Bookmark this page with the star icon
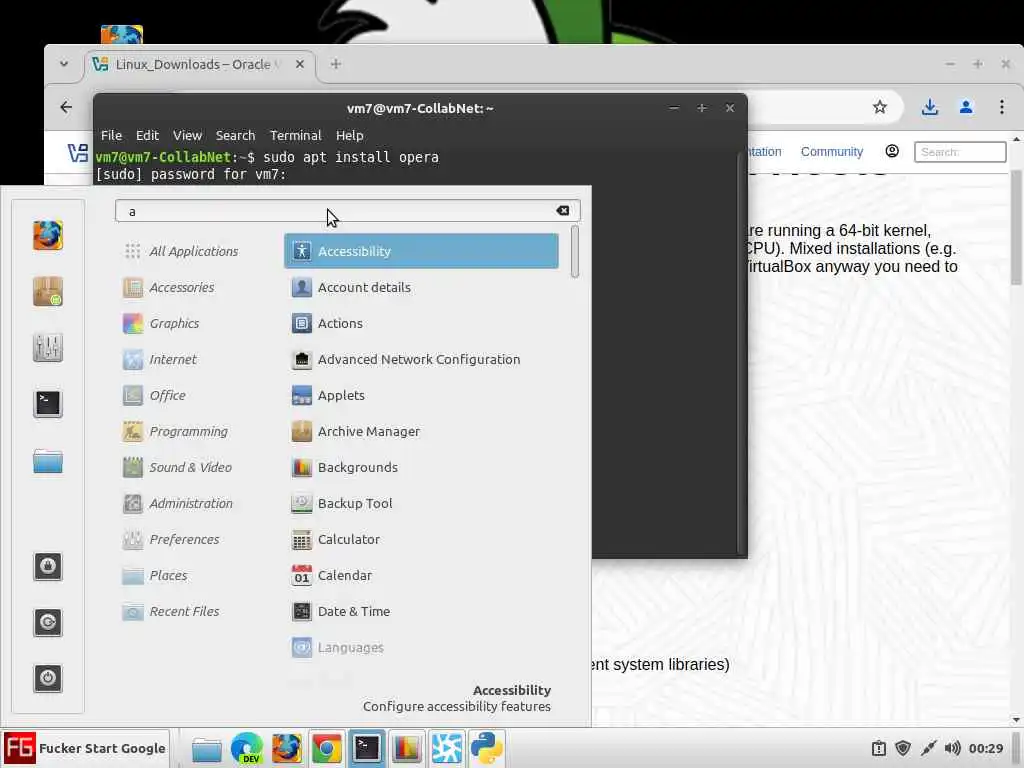 click(880, 107)
